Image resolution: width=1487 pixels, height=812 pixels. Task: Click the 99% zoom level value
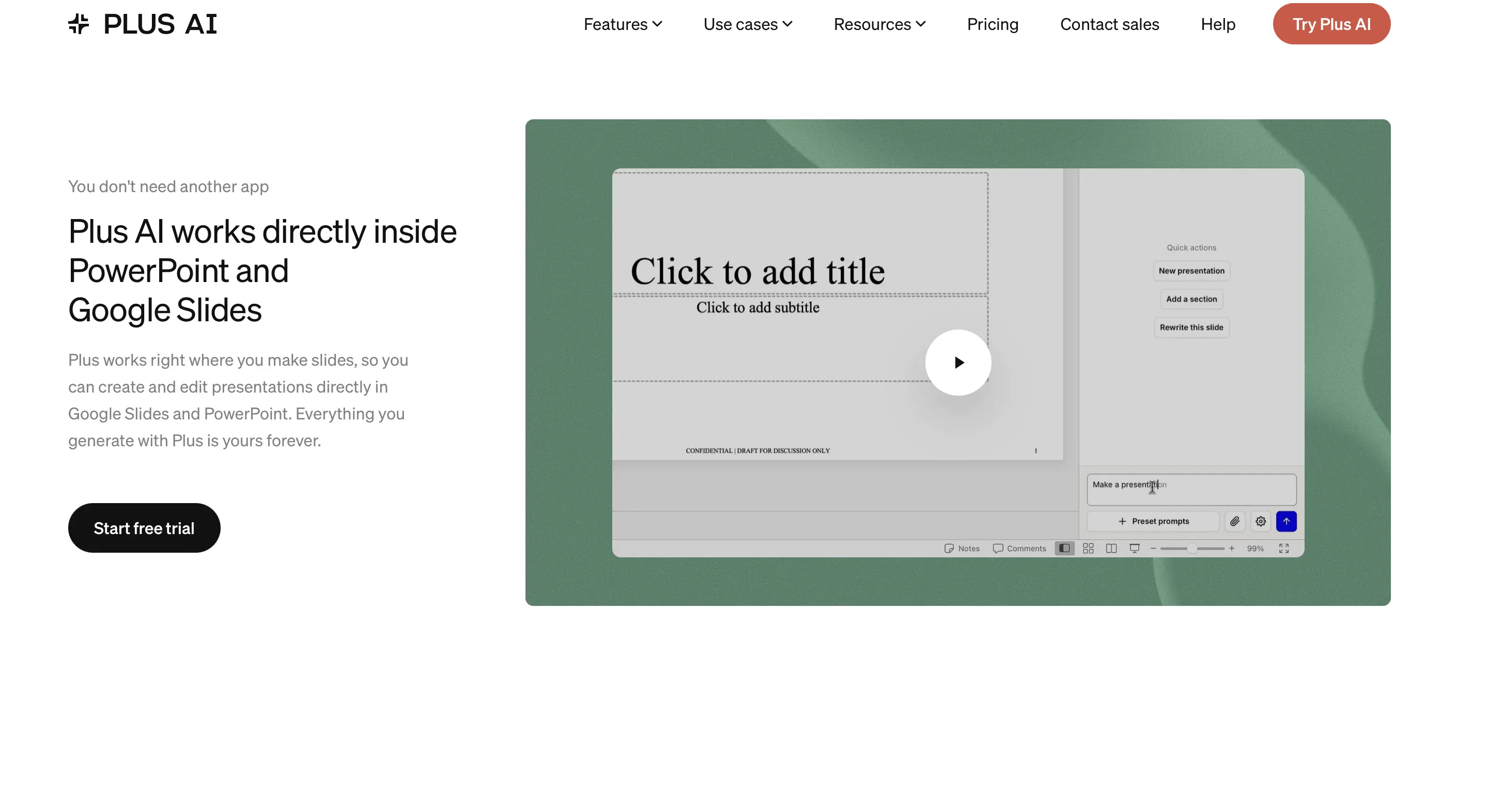click(x=1255, y=548)
